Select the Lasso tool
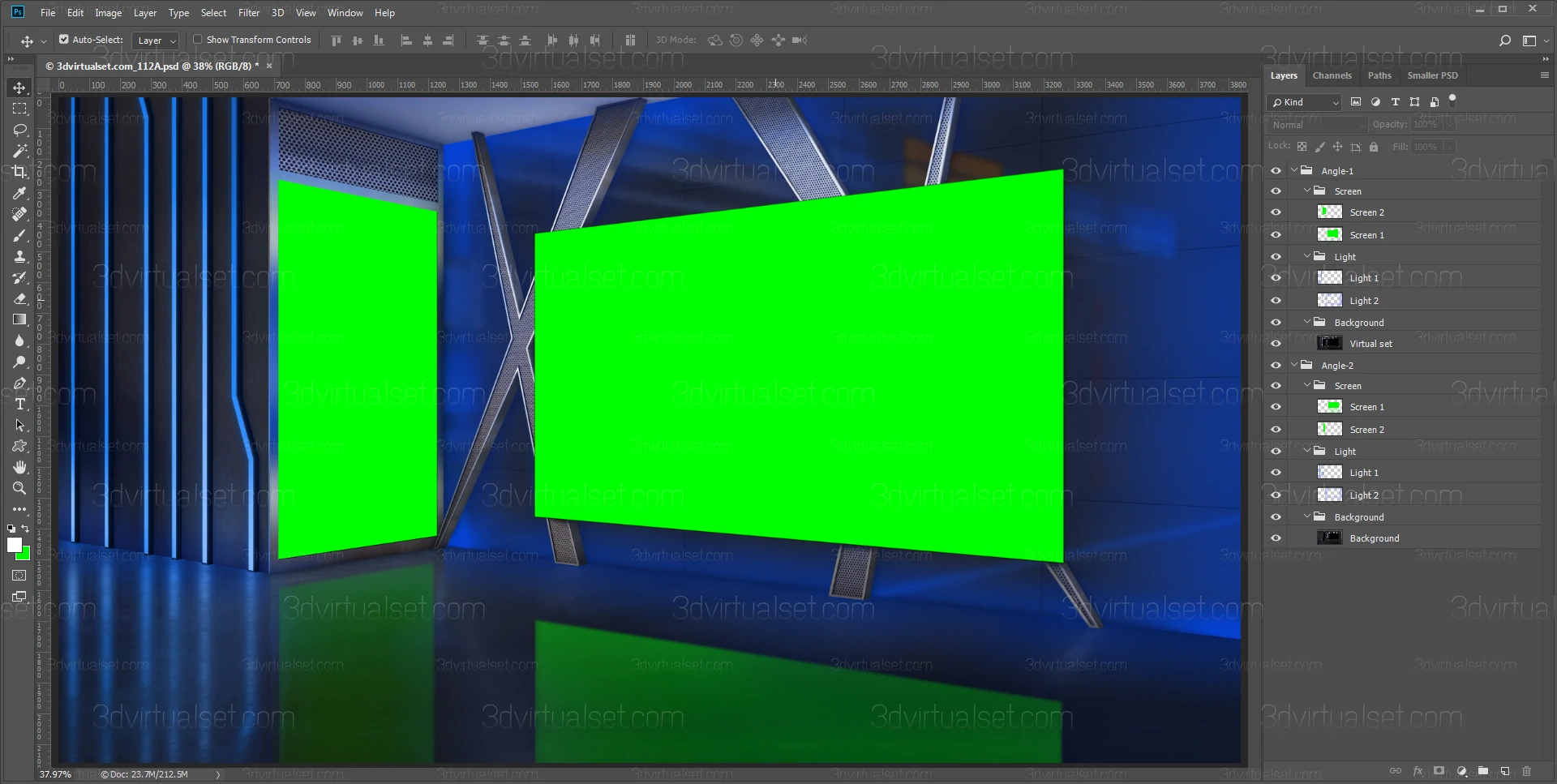 [x=19, y=130]
